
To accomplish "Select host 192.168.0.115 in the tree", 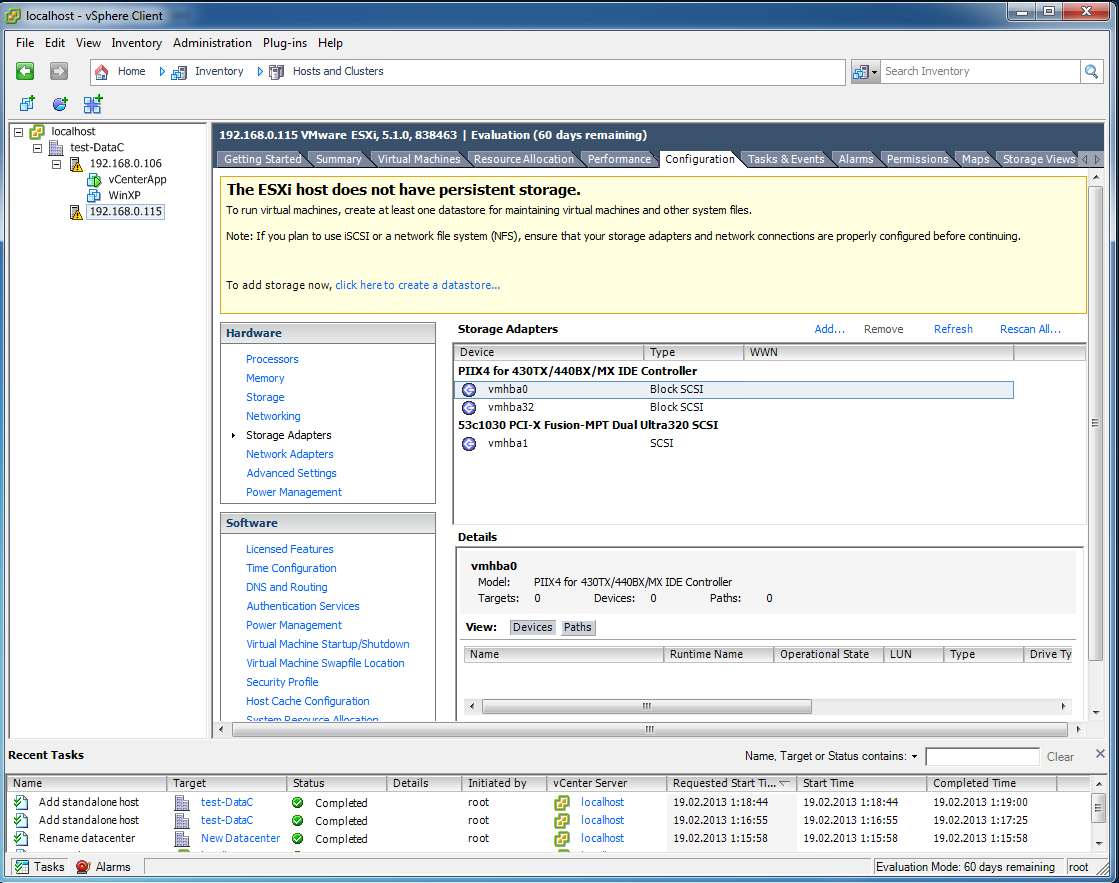I will tap(126, 211).
